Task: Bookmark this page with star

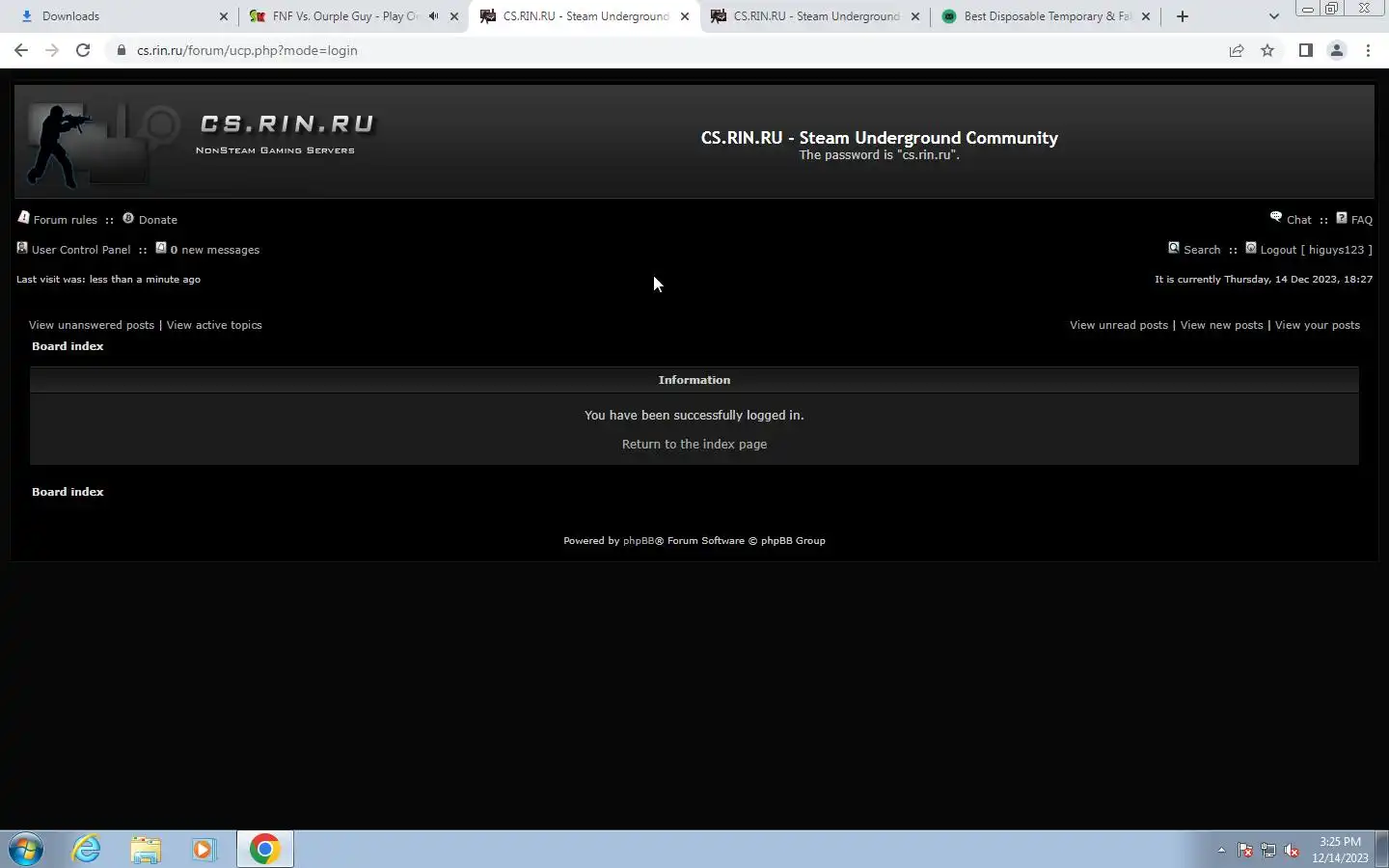Action: pyautogui.click(x=1267, y=50)
